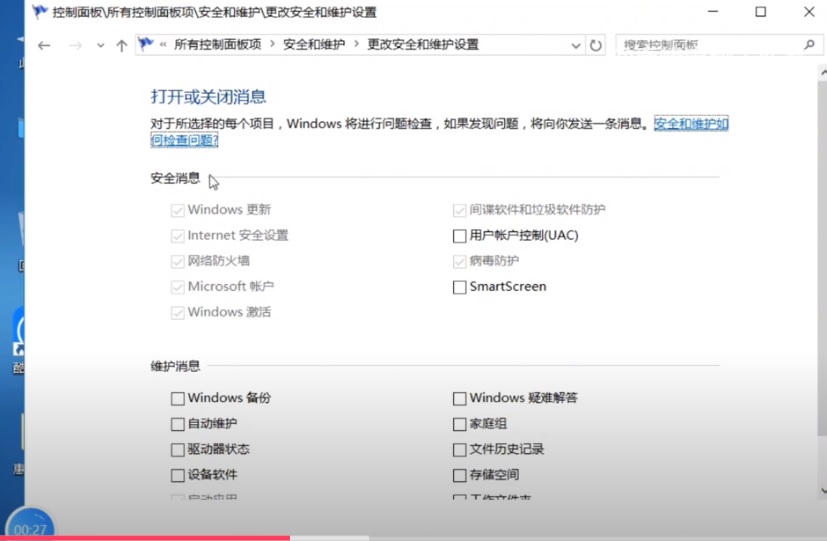Go up one level with up arrow

coord(122,46)
